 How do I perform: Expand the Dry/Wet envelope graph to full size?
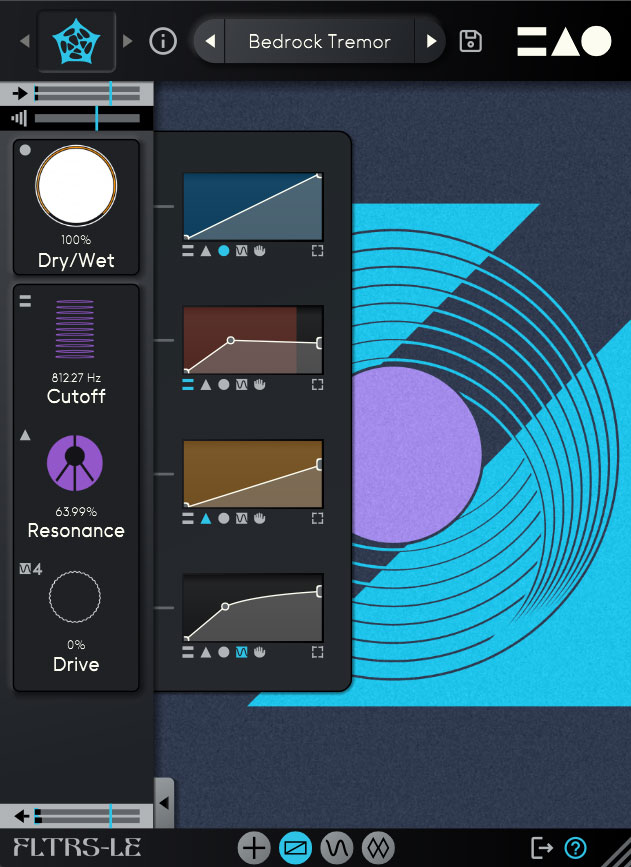point(318,251)
